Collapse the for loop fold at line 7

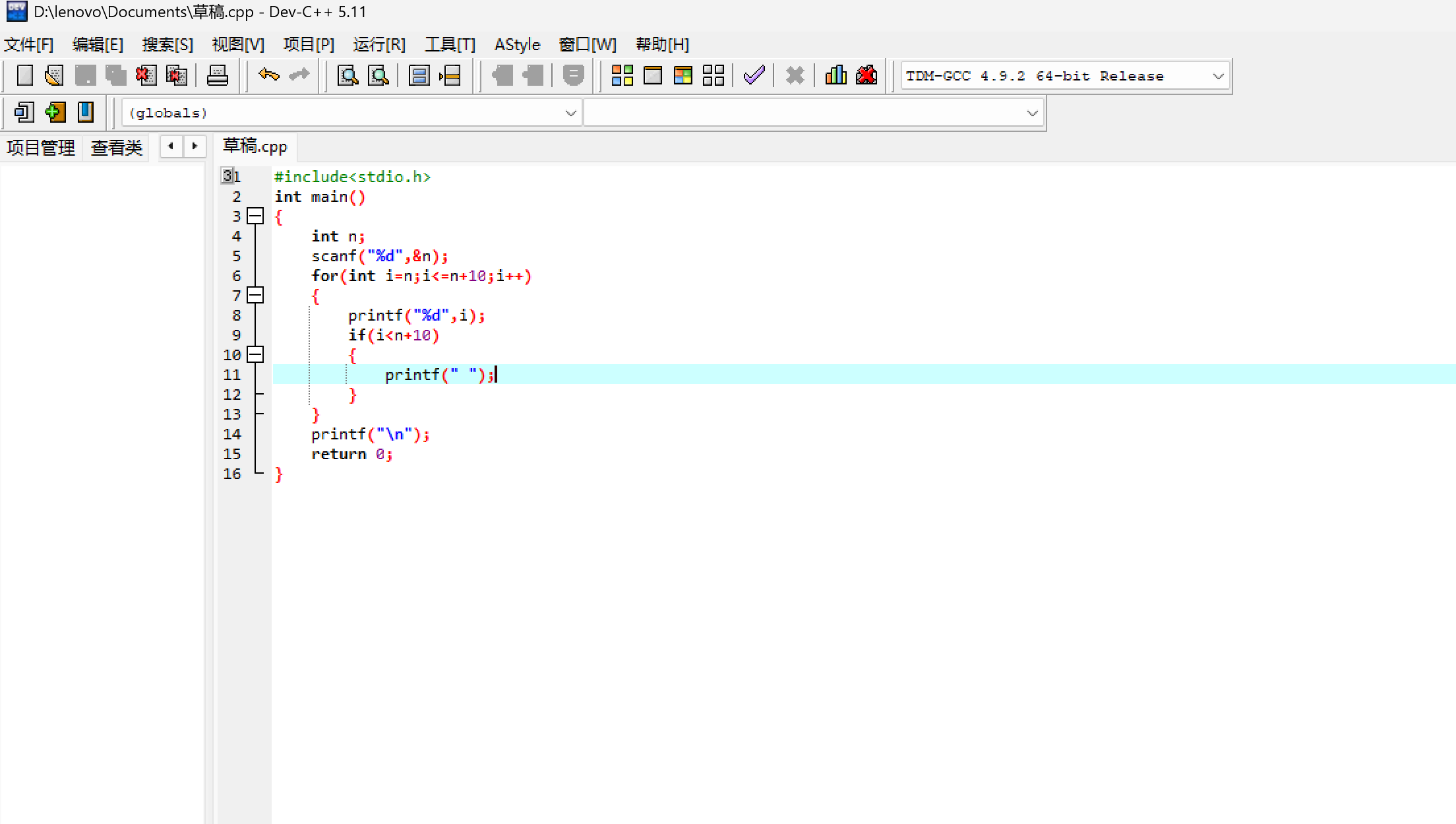255,295
